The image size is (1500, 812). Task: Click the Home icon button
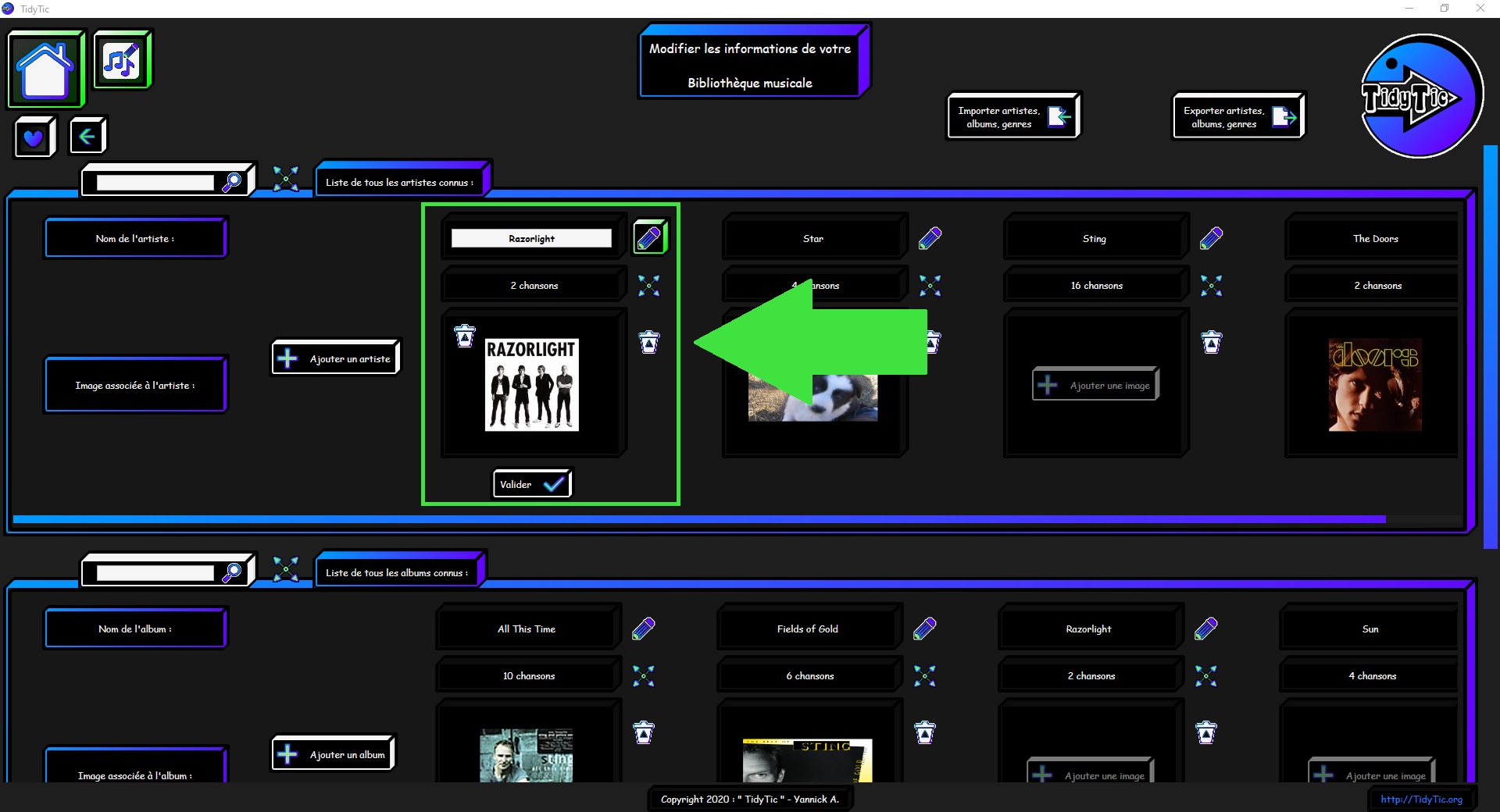point(45,69)
